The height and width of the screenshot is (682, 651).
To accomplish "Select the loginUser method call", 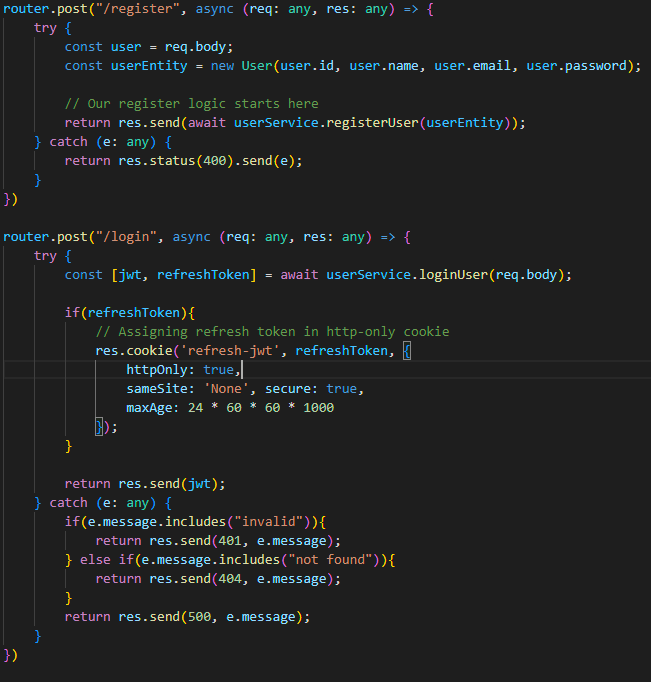I will pyautogui.click(x=453, y=275).
